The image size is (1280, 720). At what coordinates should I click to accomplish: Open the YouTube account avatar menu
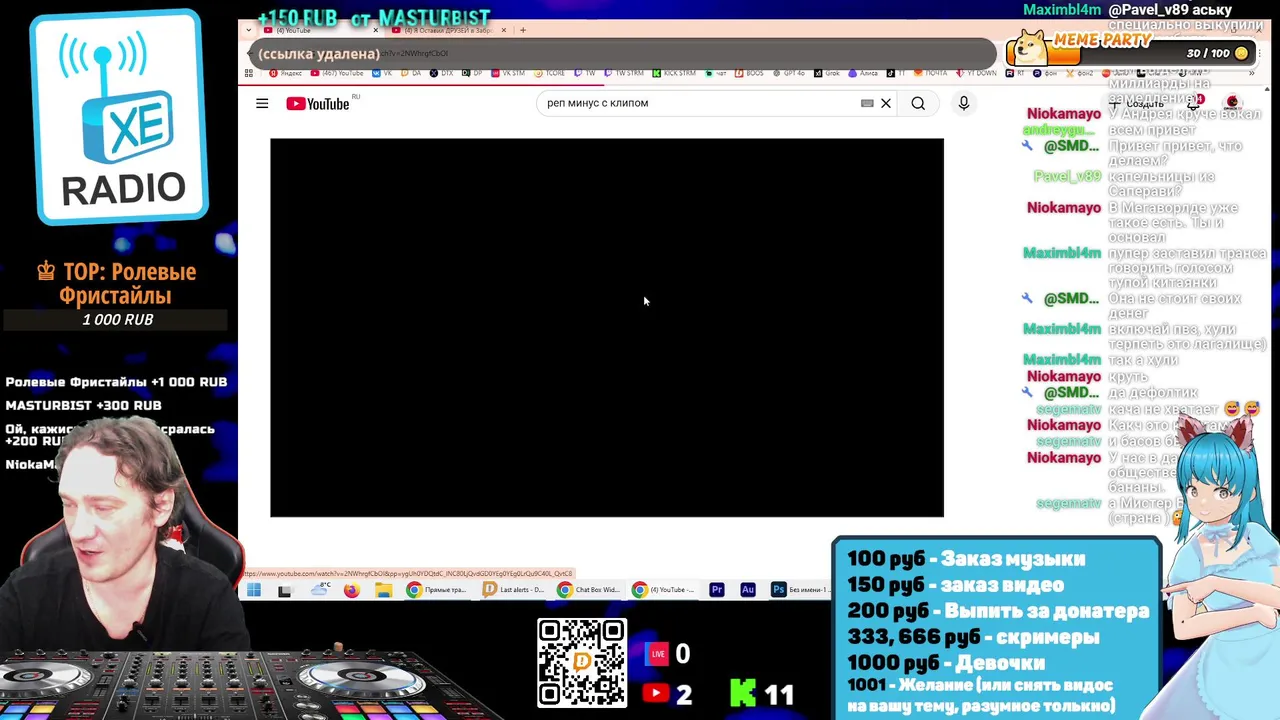click(1232, 103)
